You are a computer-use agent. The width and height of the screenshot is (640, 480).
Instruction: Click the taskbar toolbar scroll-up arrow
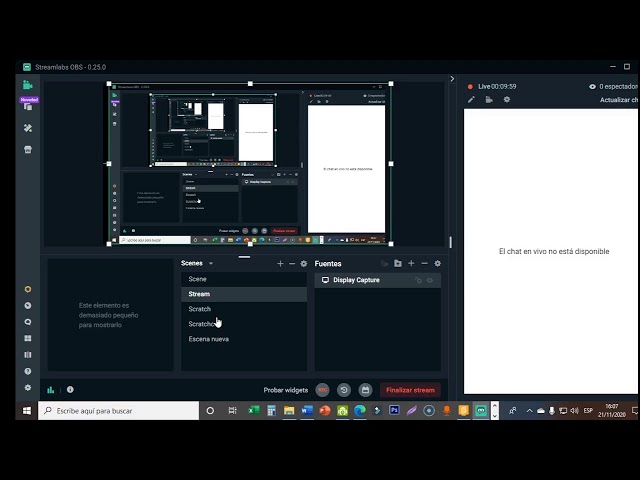tap(495, 405)
